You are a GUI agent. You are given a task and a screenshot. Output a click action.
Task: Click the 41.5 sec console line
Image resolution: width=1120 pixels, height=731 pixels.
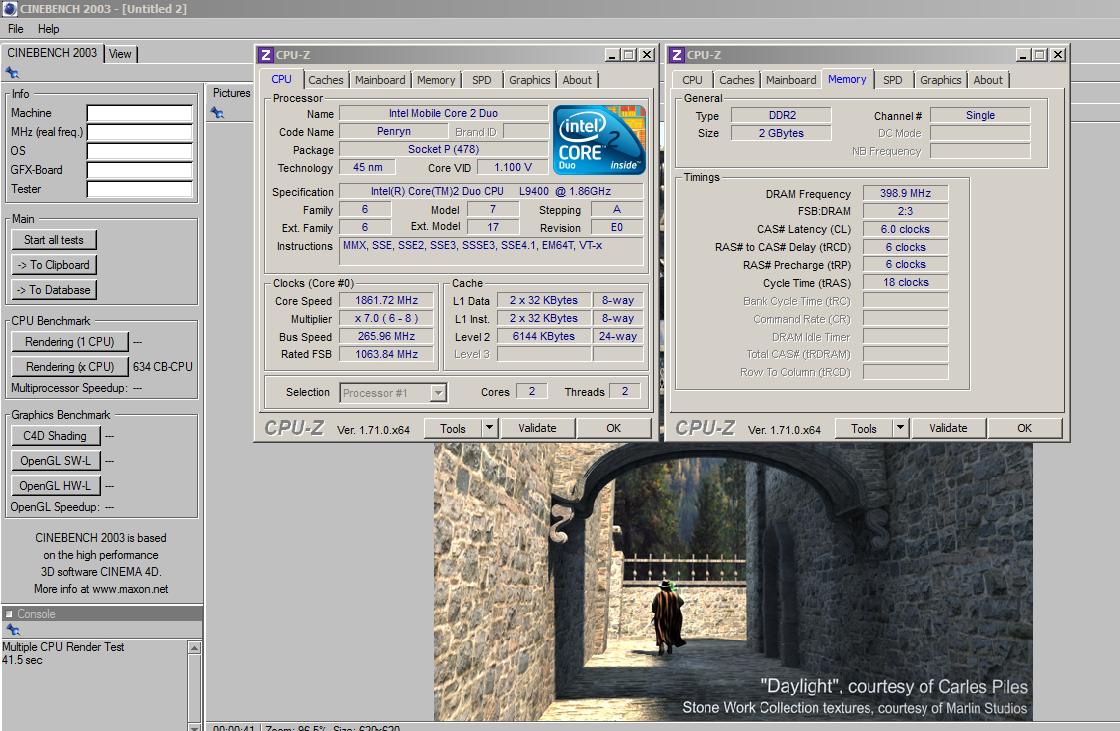[x=22, y=660]
